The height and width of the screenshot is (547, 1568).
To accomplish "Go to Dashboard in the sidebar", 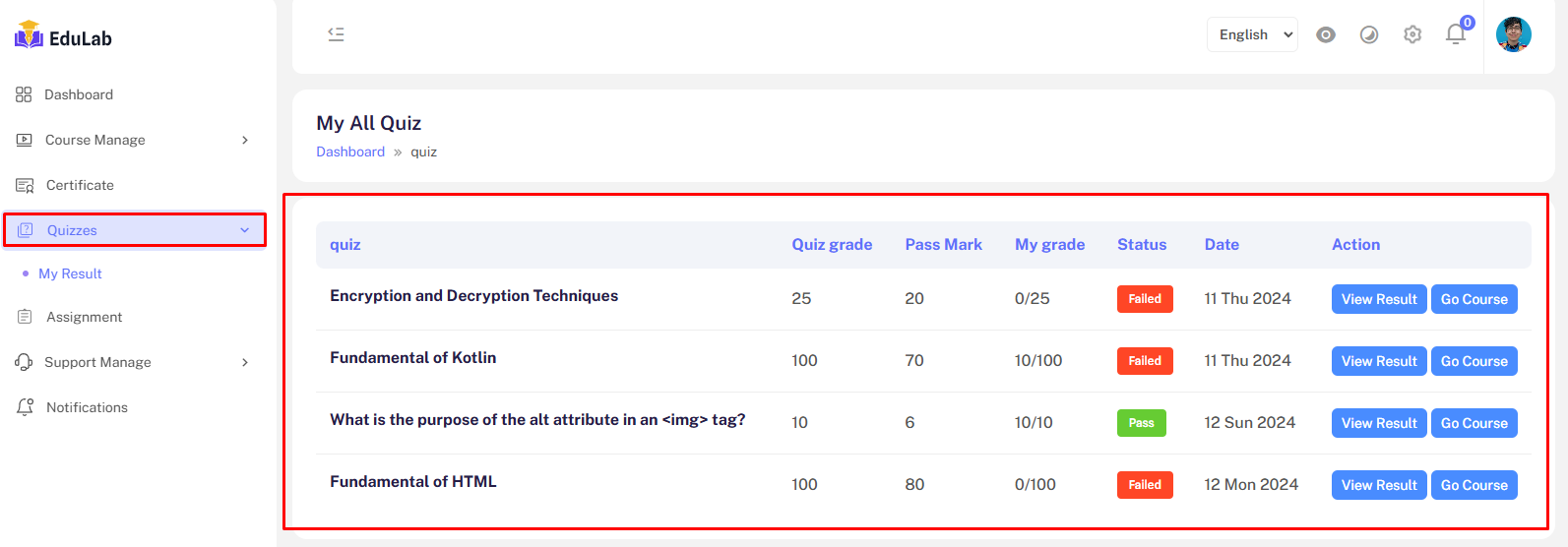I will 79,94.
